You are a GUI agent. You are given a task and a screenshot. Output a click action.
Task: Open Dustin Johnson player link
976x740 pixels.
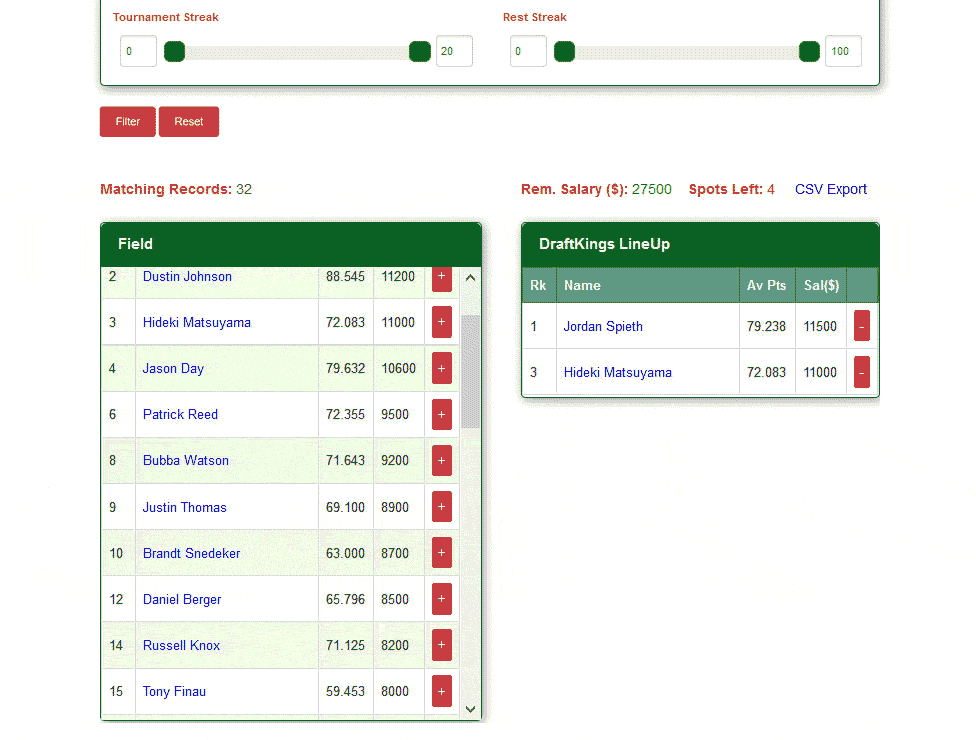(x=187, y=276)
